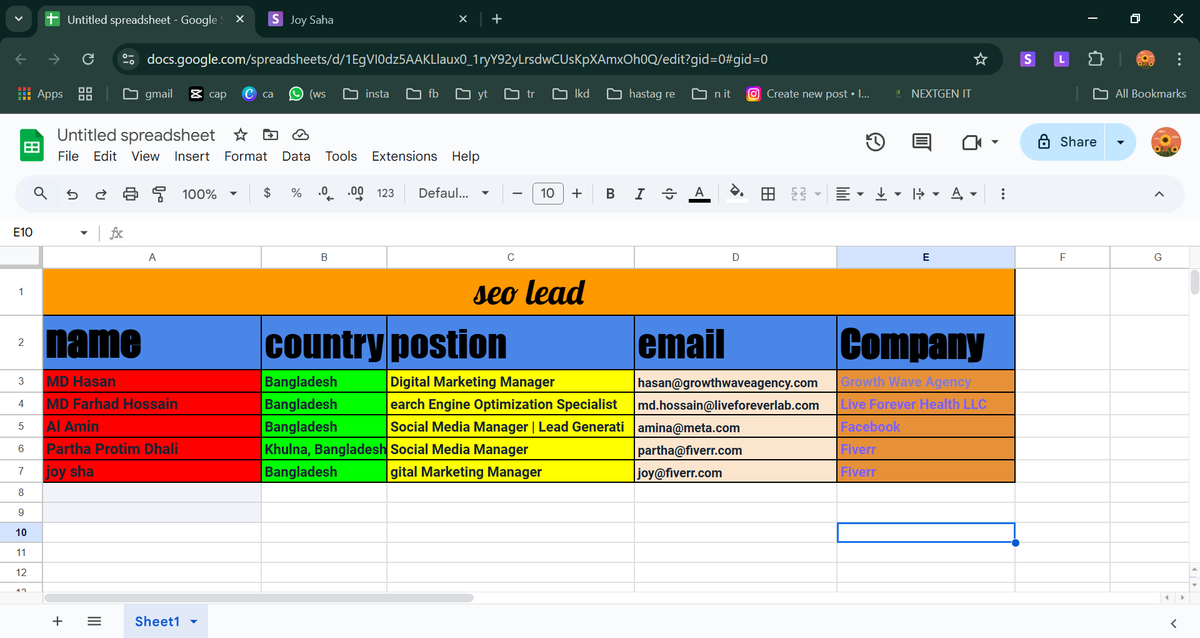Format selection as percent
The height and width of the screenshot is (638, 1200).
(297, 194)
